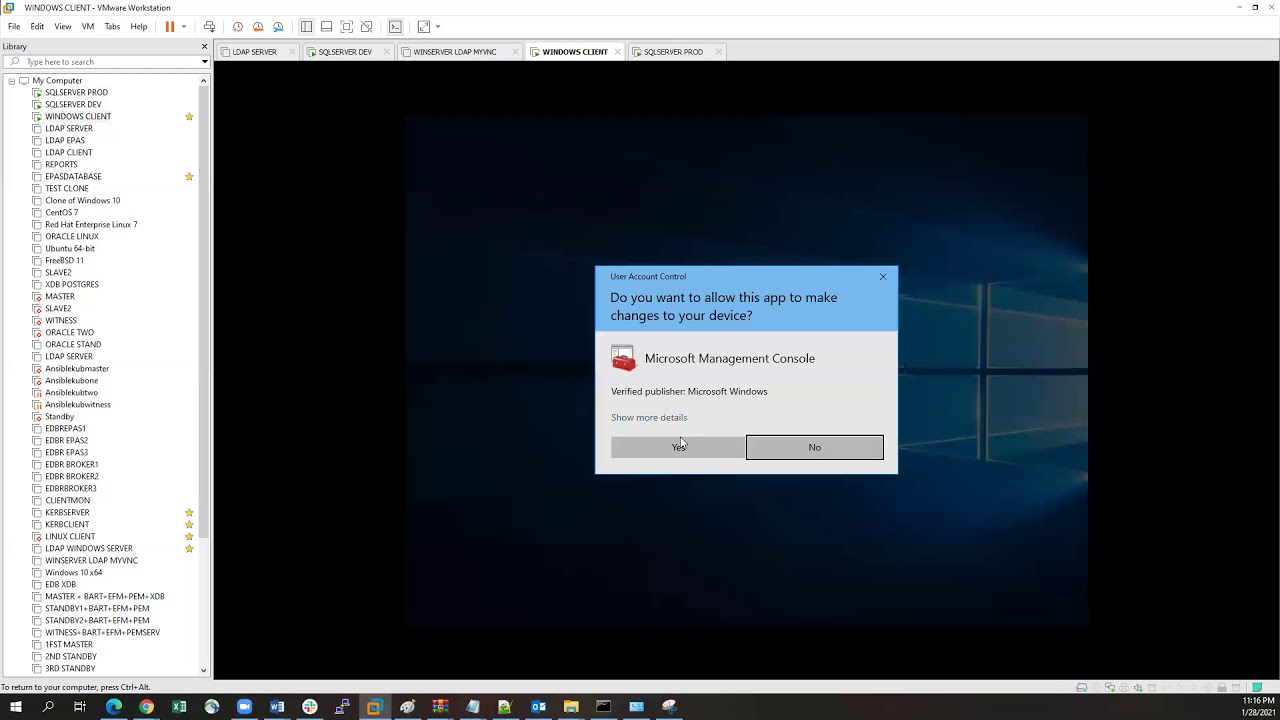Select Ansiblekubmaster in the library
Image resolution: width=1280 pixels, height=720 pixels.
point(76,369)
